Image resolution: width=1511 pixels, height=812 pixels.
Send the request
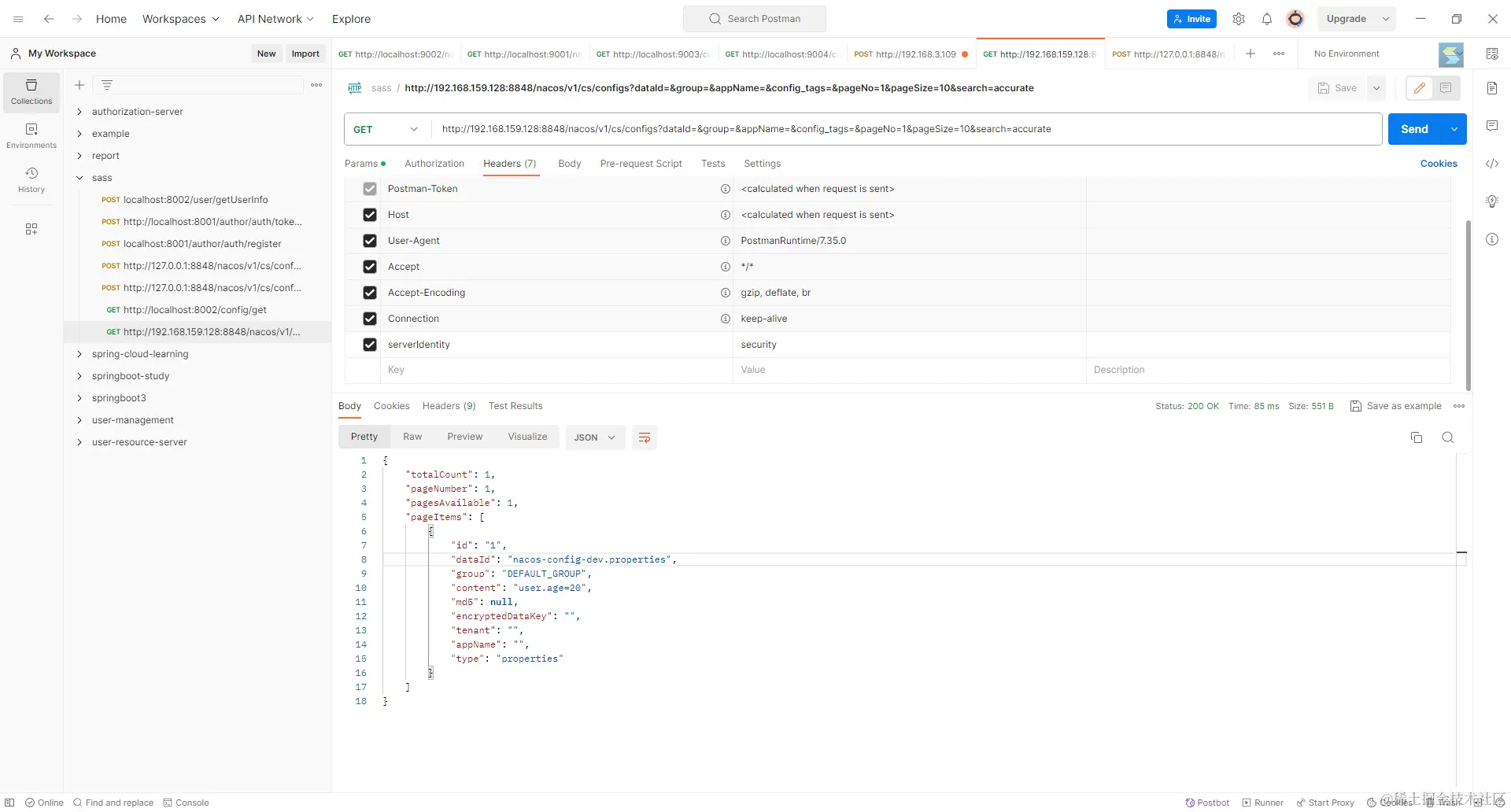pos(1414,129)
